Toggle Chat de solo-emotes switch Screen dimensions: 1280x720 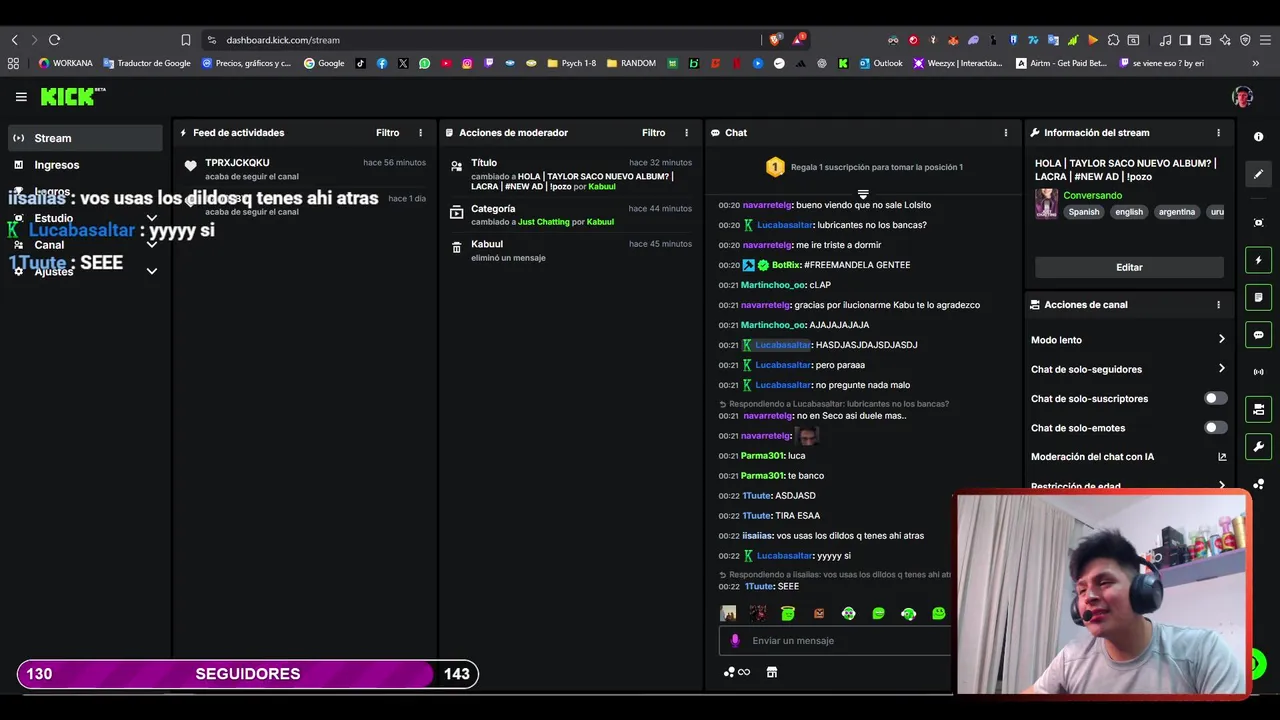click(x=1215, y=428)
